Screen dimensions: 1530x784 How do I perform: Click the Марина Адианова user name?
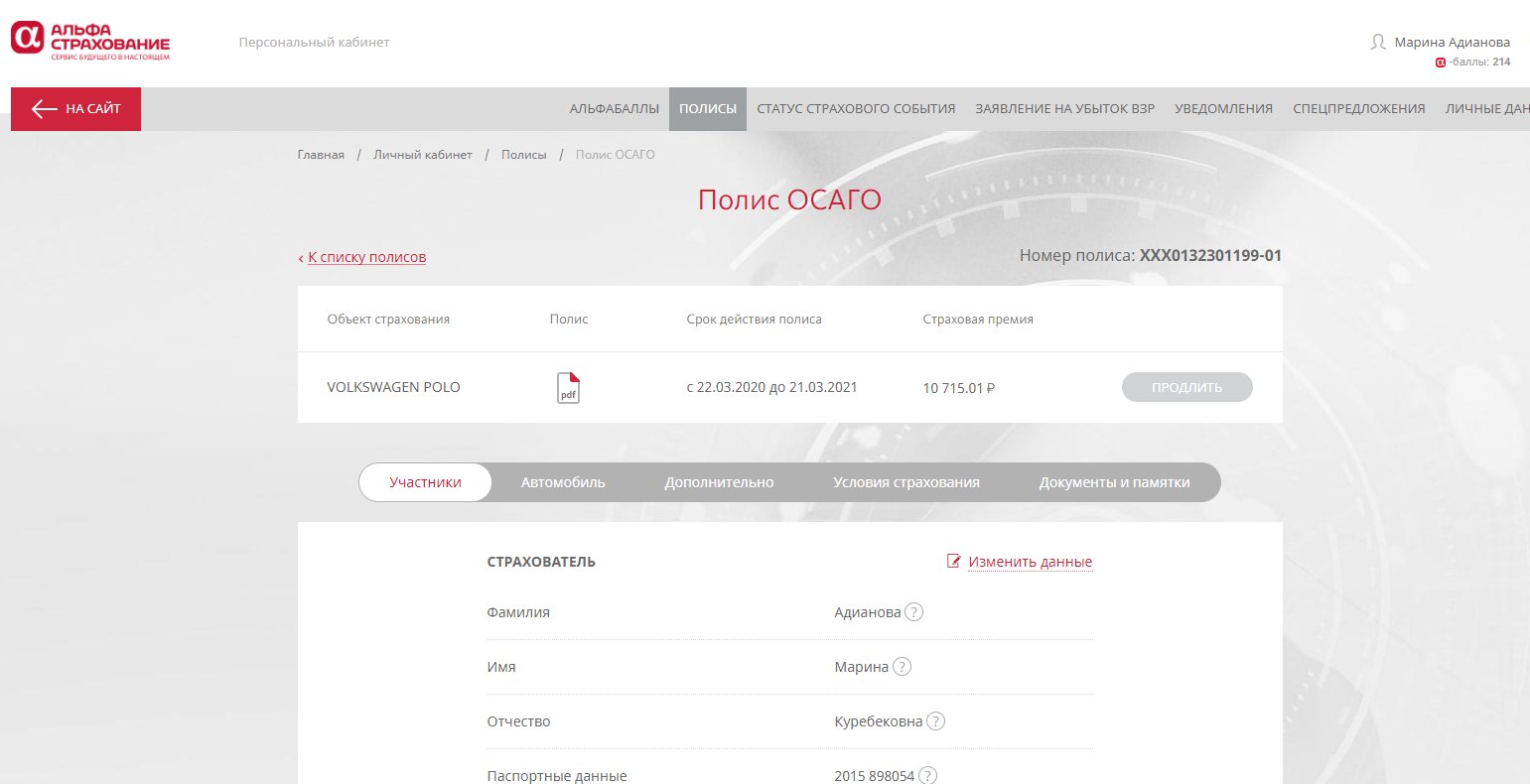pyautogui.click(x=1452, y=43)
